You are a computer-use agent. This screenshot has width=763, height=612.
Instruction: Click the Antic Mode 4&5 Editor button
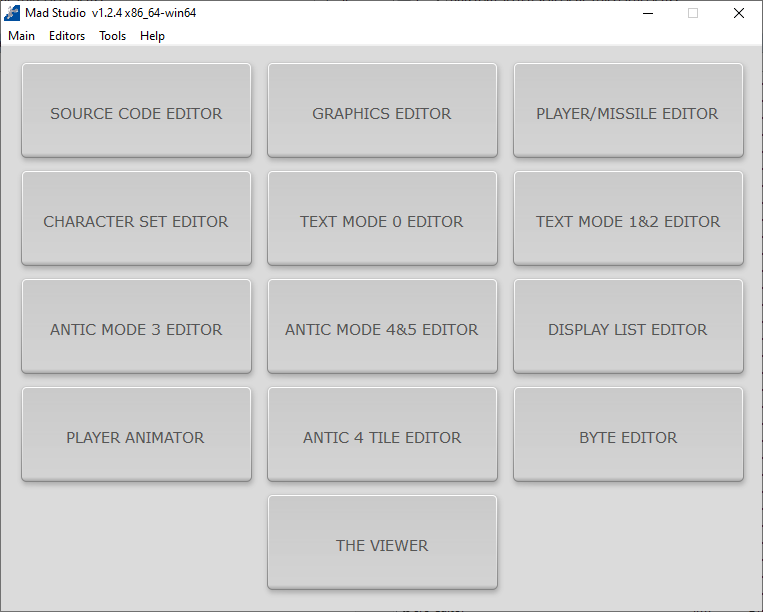click(x=382, y=329)
